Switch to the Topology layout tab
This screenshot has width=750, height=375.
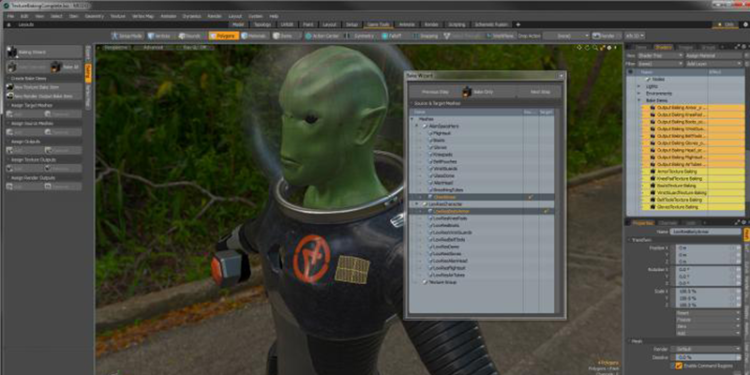point(263,24)
